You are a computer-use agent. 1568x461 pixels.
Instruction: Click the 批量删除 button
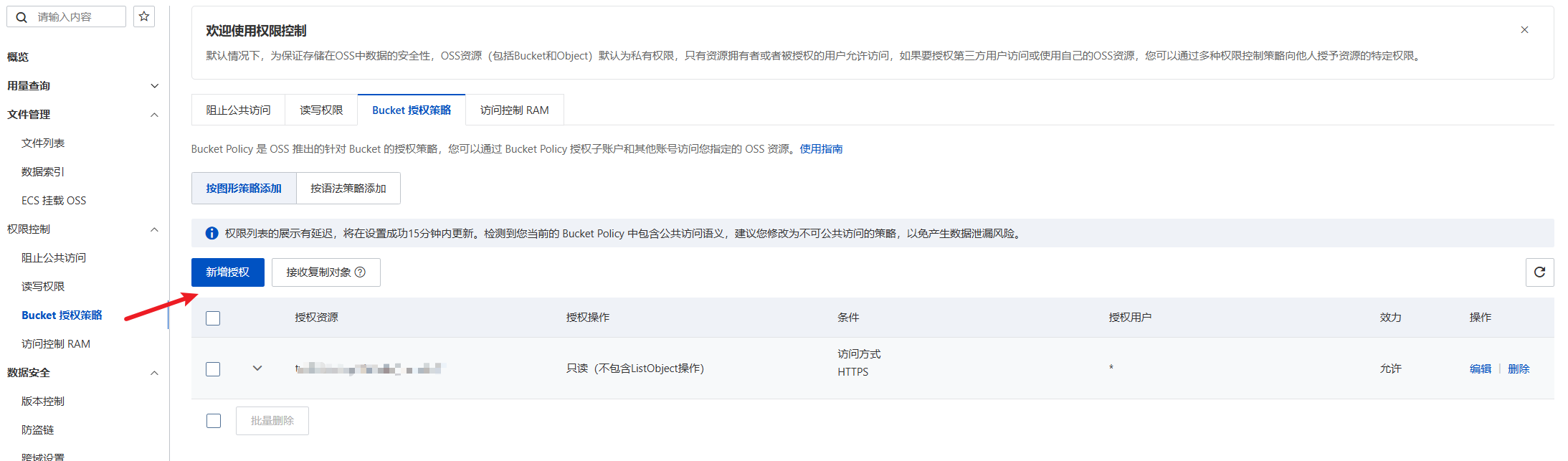[272, 421]
